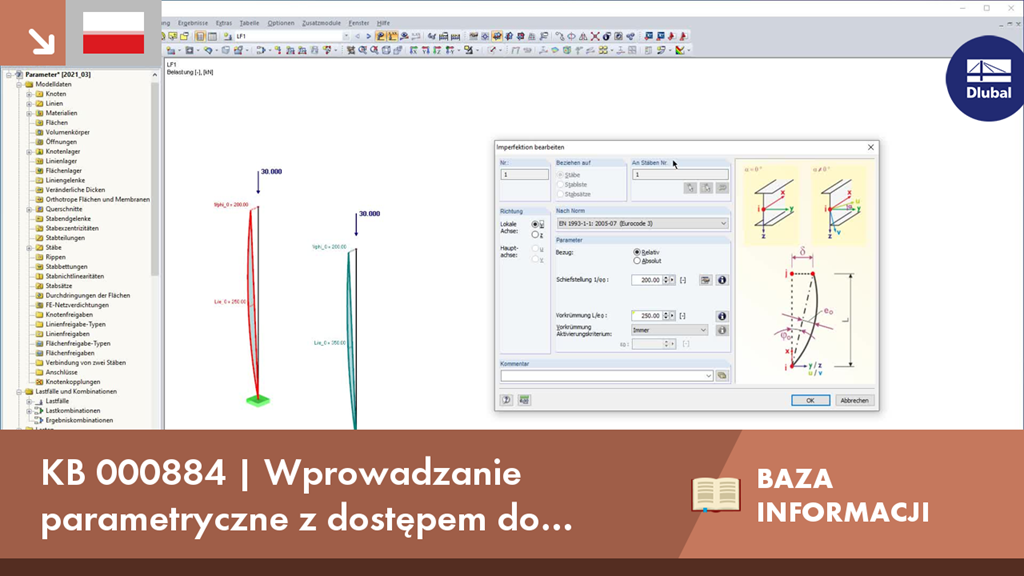Click third icon under An Stäben Nr. field
The width and height of the screenshot is (1024, 576).
click(722, 188)
